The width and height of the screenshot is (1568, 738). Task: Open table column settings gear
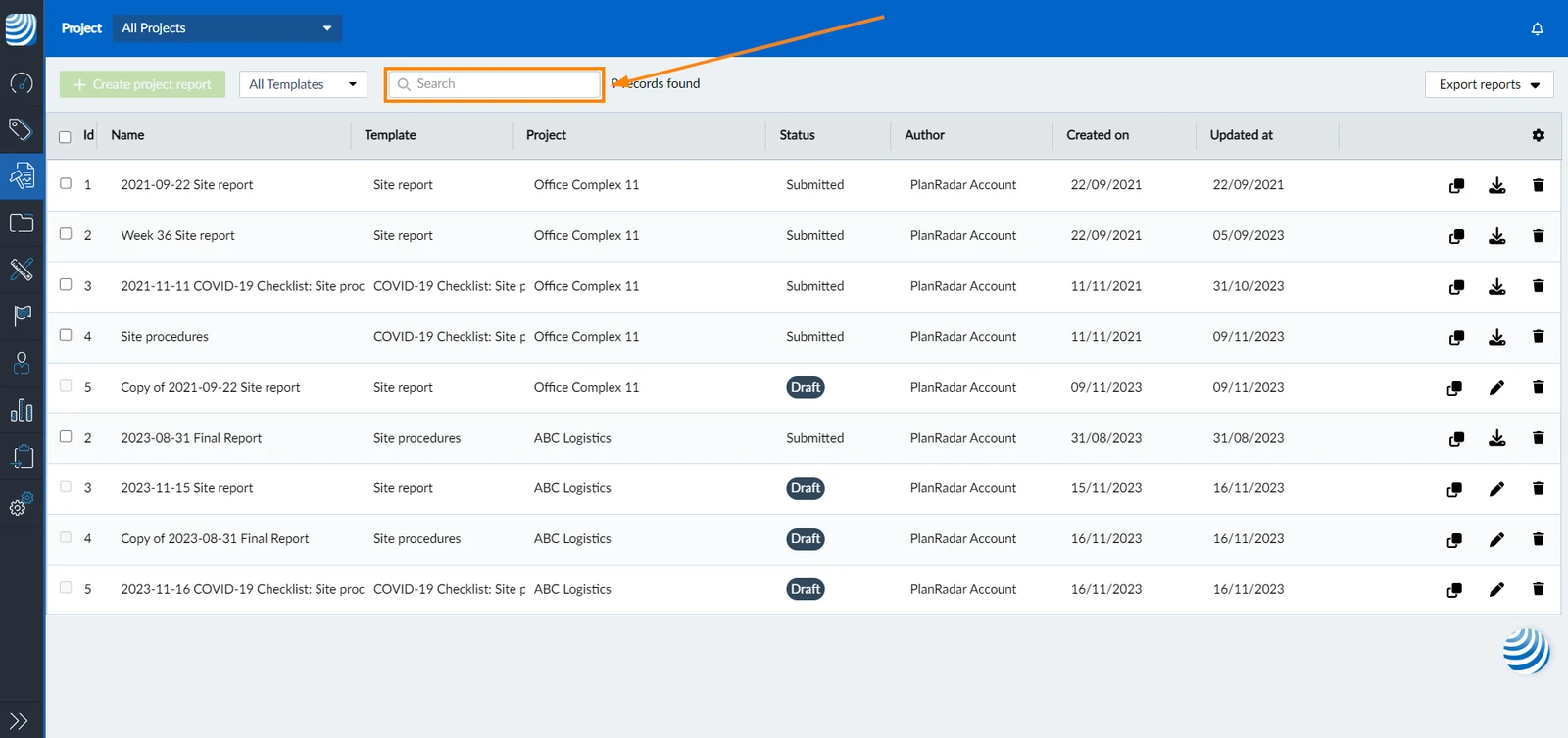[1539, 135]
